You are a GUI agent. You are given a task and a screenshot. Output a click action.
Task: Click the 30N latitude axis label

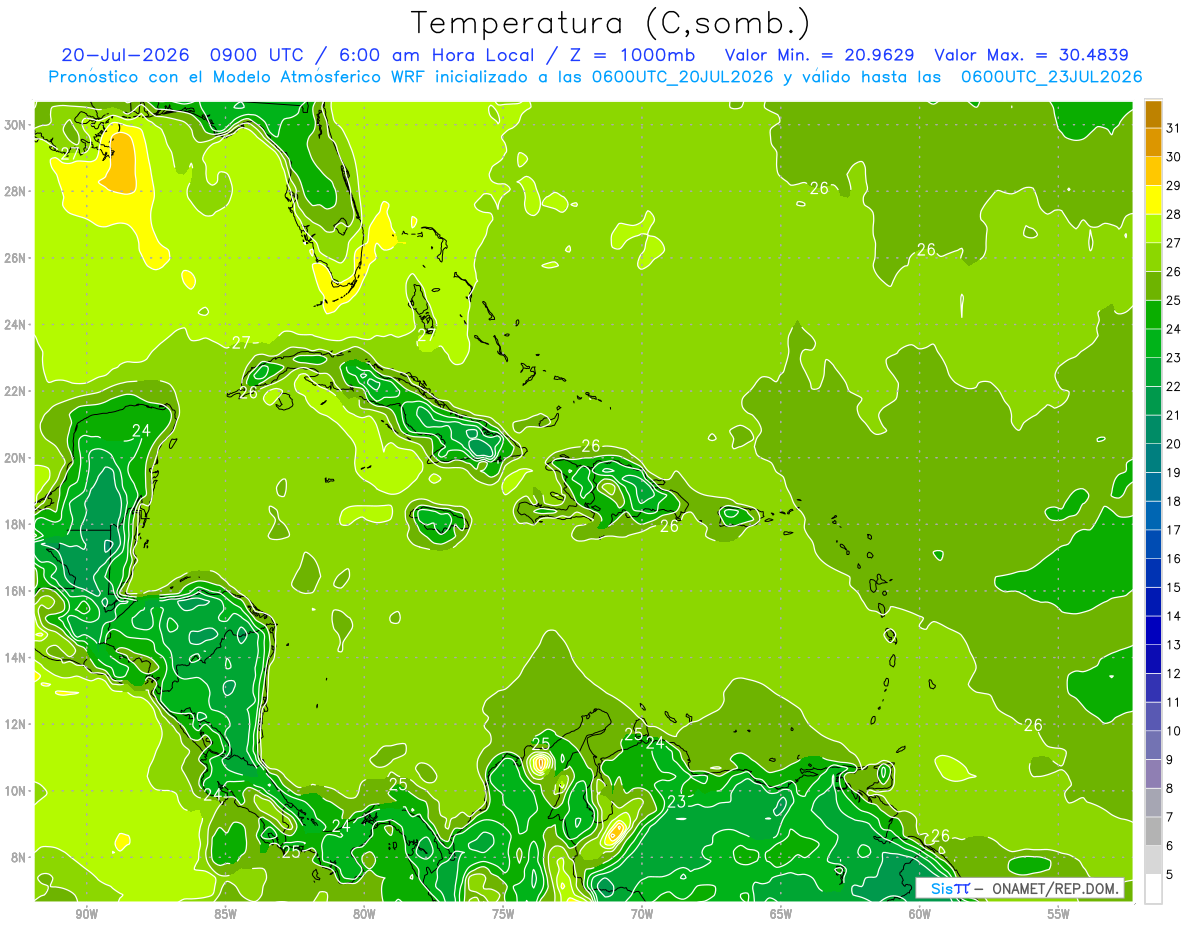(x=16, y=125)
